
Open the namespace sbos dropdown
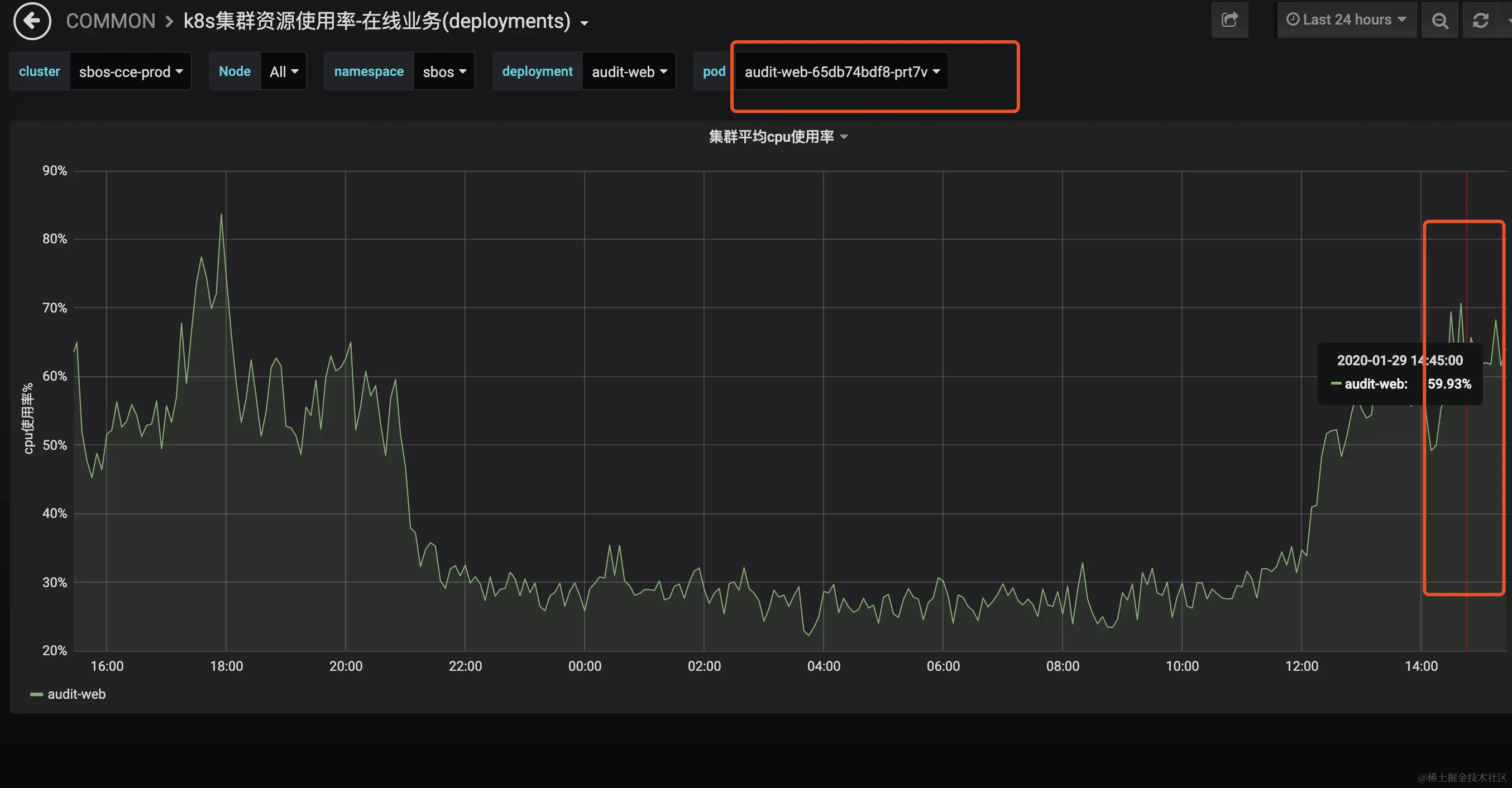tap(444, 71)
